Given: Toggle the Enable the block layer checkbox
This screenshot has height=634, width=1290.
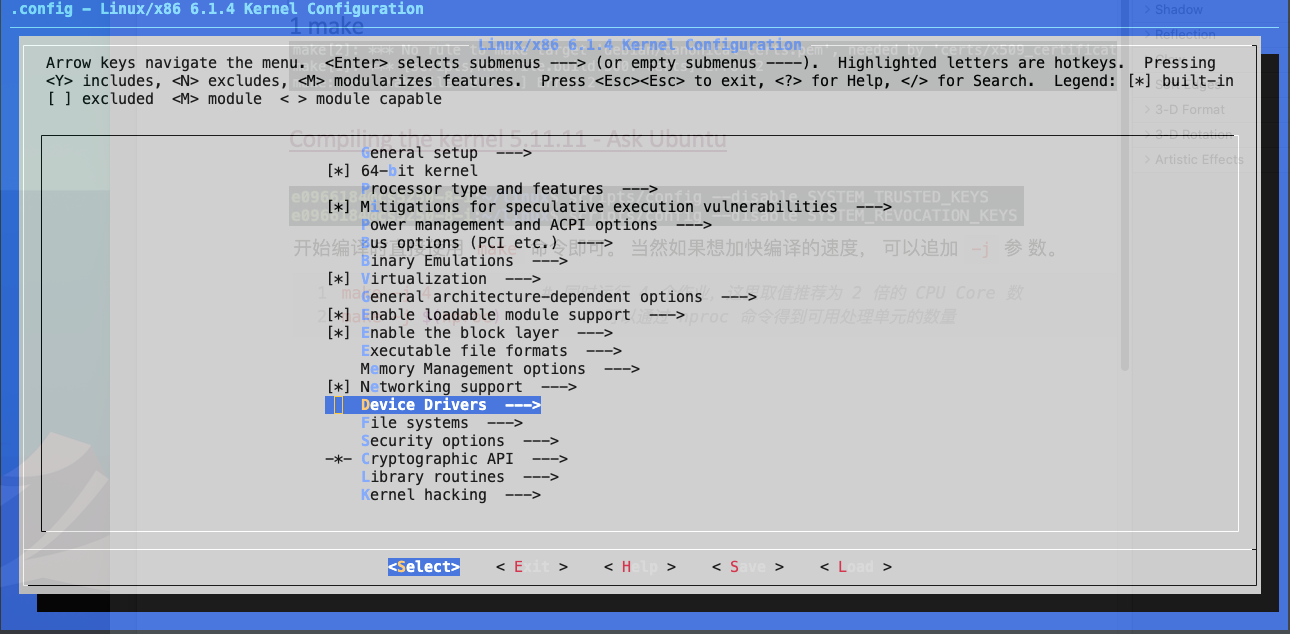Looking at the screenshot, I should click(x=338, y=333).
